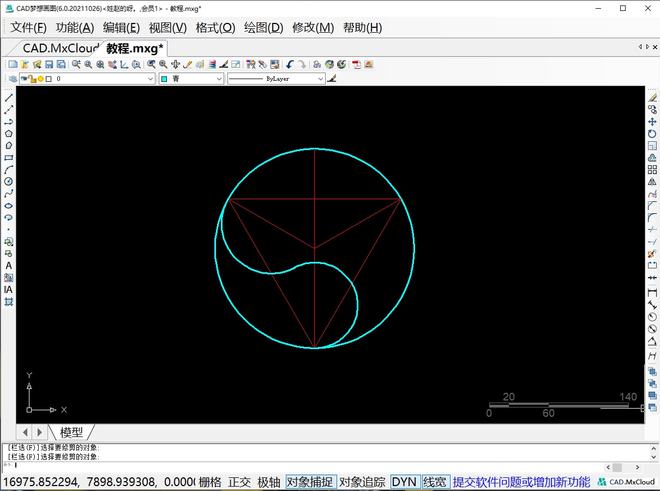
Task: Click the Save icon in toolbar
Action: (49, 64)
